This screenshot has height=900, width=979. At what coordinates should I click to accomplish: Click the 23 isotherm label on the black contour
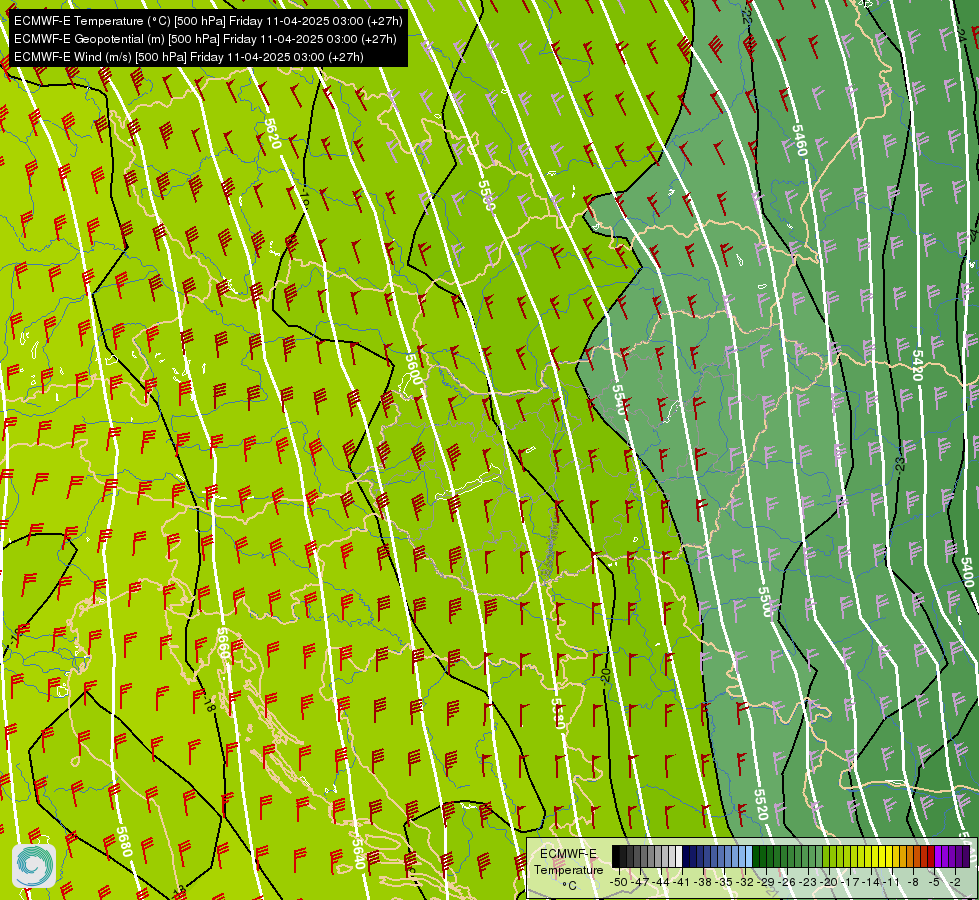[900, 463]
